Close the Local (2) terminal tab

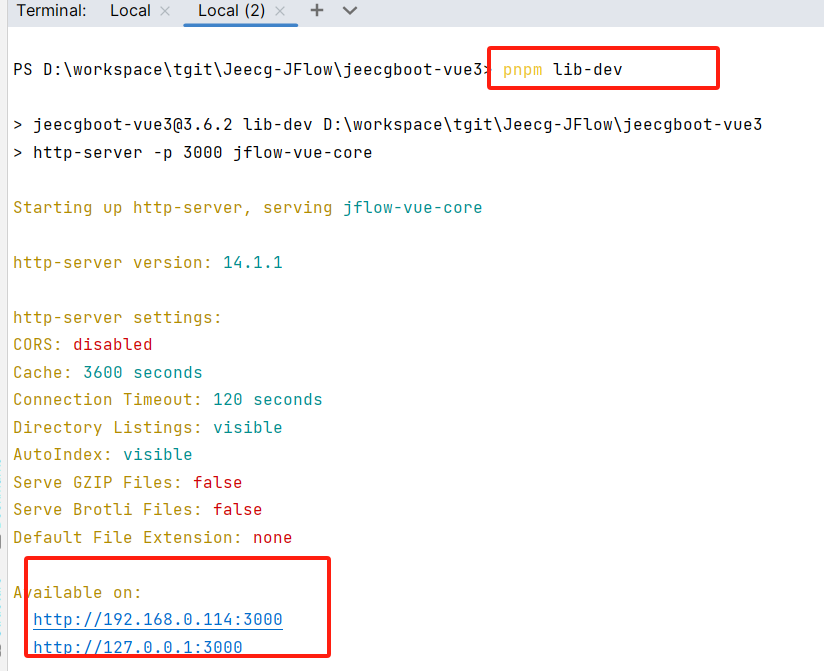point(280,11)
